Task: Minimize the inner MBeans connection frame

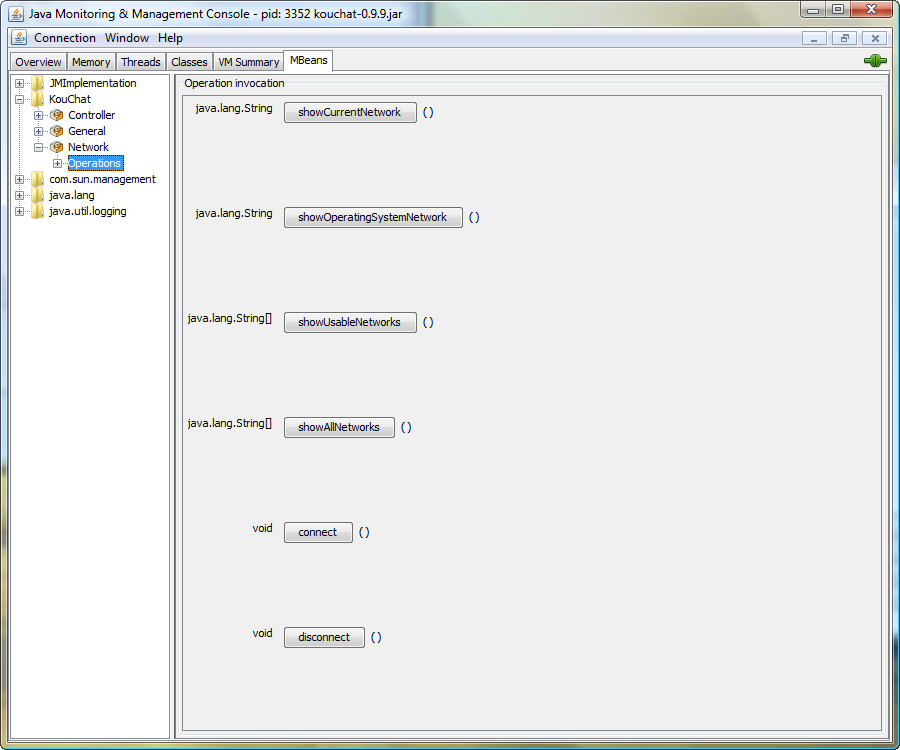Action: (x=814, y=38)
